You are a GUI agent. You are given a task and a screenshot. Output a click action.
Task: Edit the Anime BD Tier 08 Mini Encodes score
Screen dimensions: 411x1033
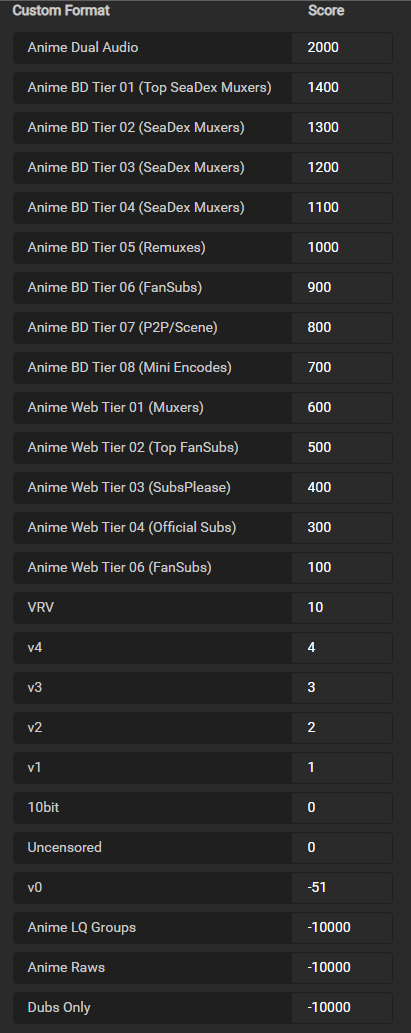(x=342, y=368)
